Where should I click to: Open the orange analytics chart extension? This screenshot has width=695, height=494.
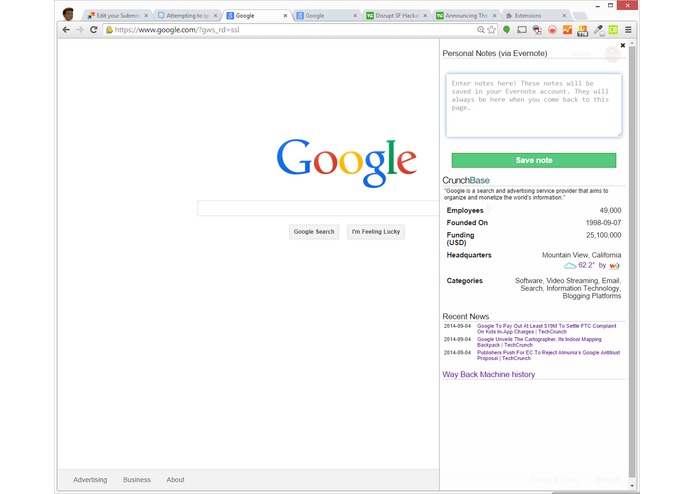click(567, 30)
